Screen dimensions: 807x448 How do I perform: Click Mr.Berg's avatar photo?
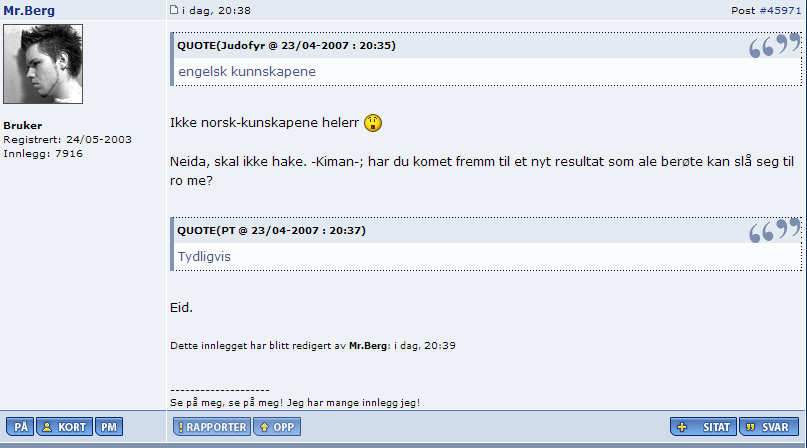tap(43, 64)
